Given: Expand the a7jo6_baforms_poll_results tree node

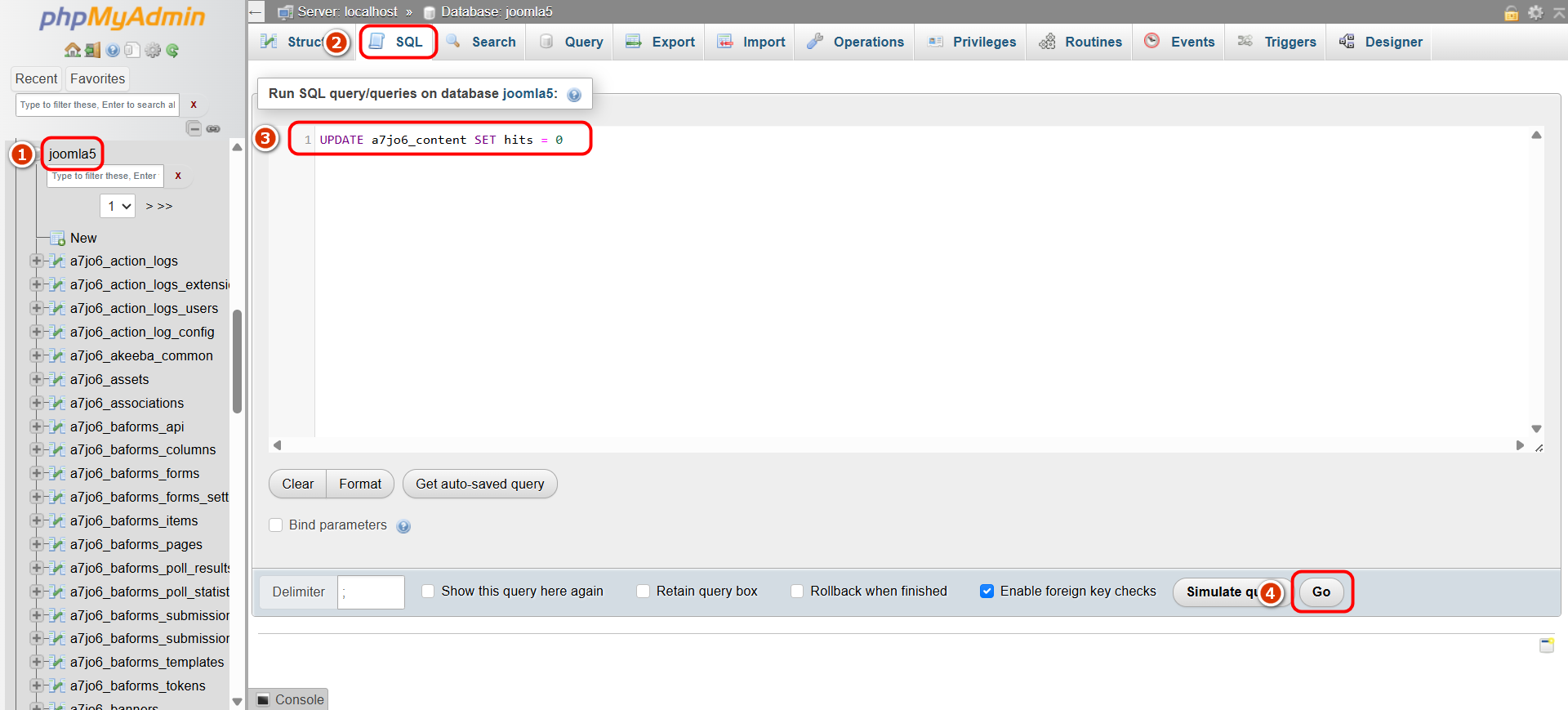Looking at the screenshot, I should [36, 568].
